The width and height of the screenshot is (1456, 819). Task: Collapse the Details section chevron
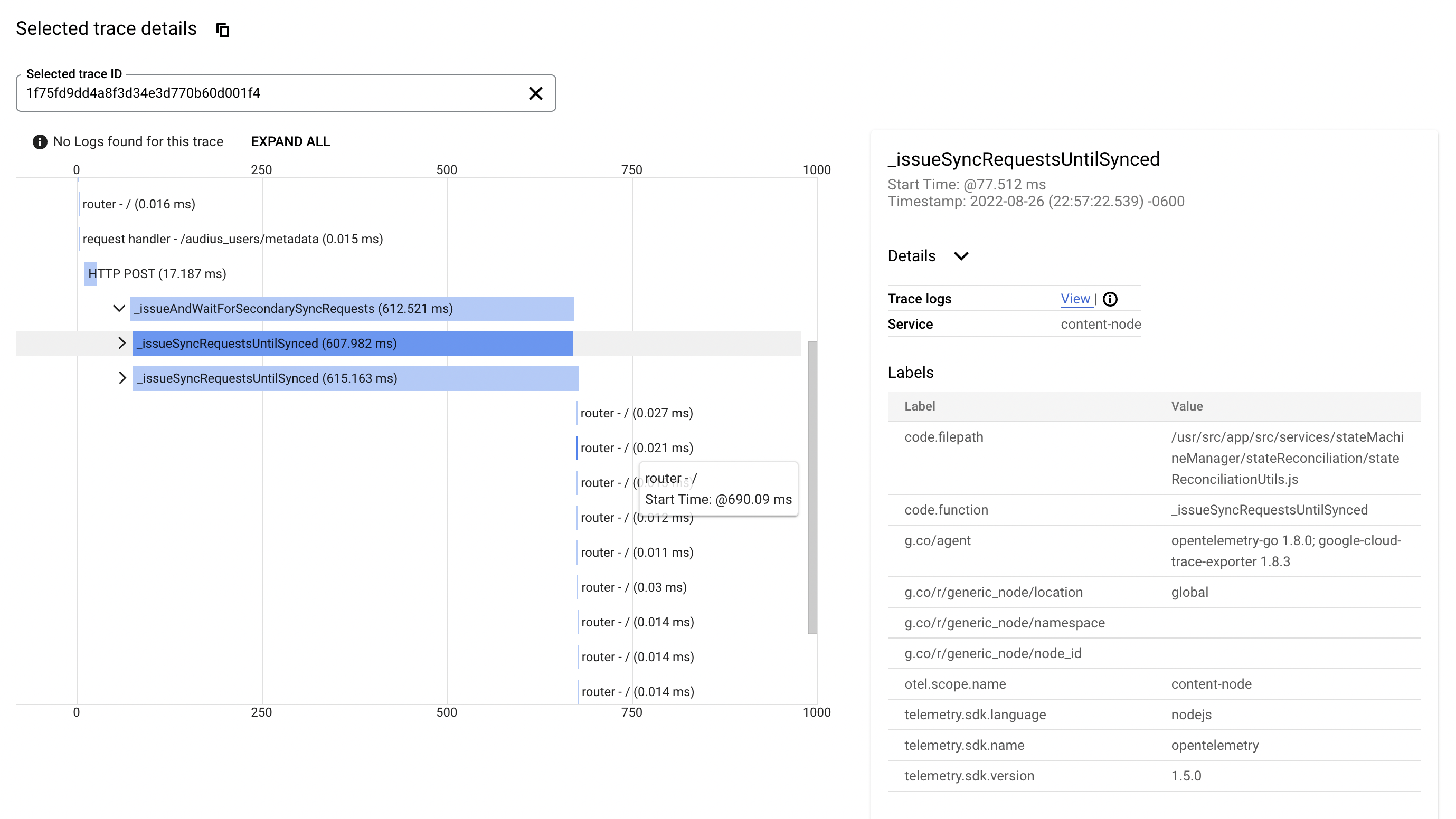pos(961,256)
